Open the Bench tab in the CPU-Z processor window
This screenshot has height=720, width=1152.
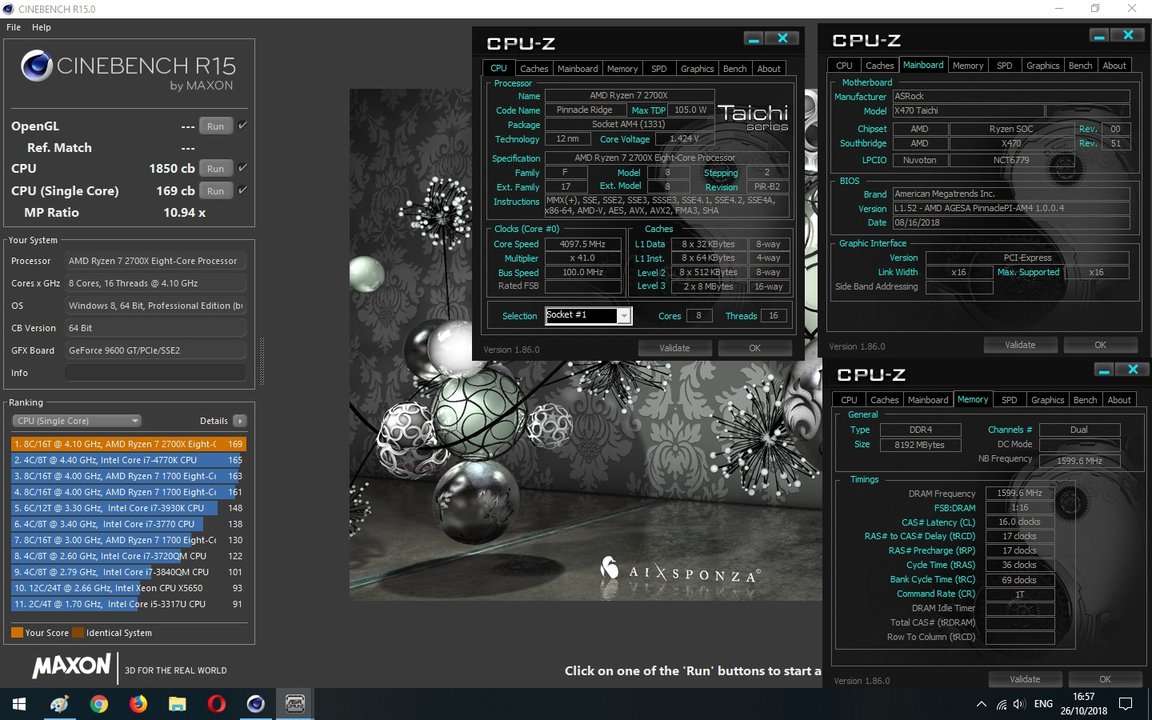[735, 68]
